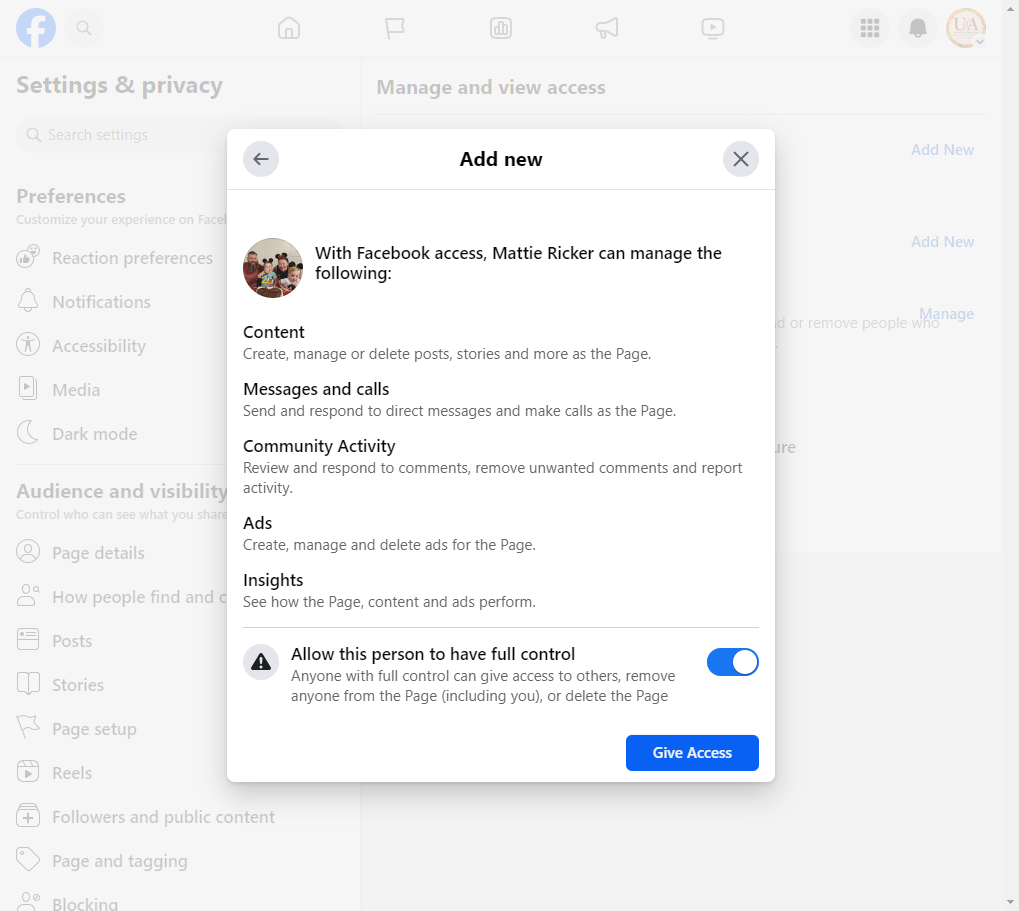Click the Reaction preferences icon

pos(28,257)
